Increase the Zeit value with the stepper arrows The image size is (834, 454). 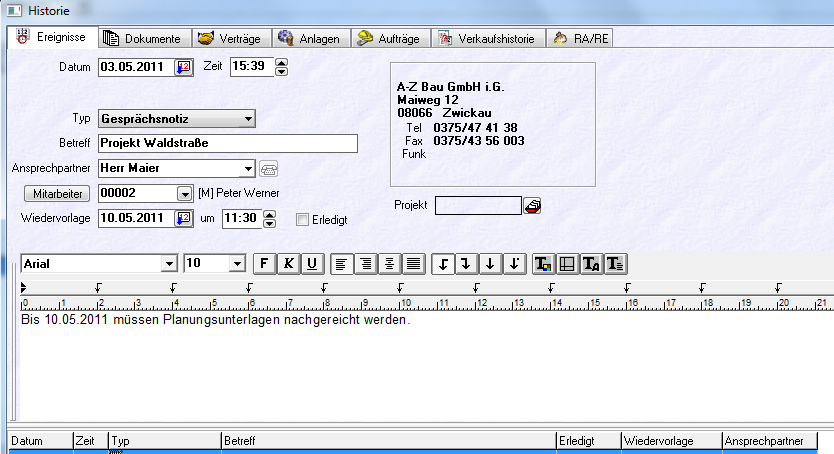280,63
